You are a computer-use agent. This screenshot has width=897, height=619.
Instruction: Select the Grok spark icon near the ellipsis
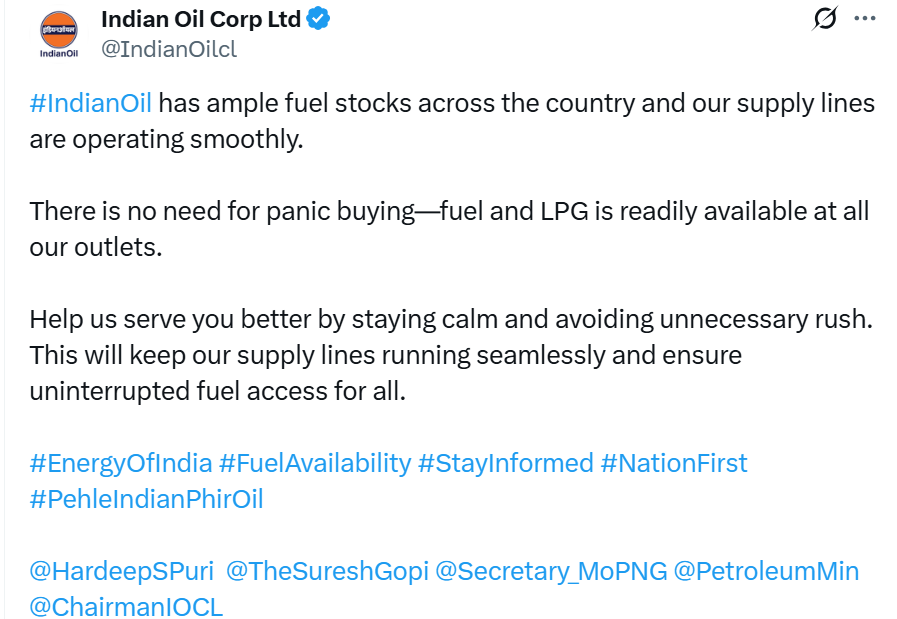(x=823, y=17)
